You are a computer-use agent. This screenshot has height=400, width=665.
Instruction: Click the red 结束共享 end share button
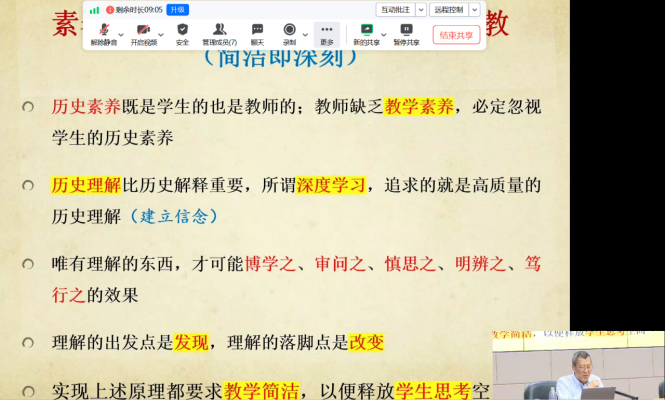(456, 35)
